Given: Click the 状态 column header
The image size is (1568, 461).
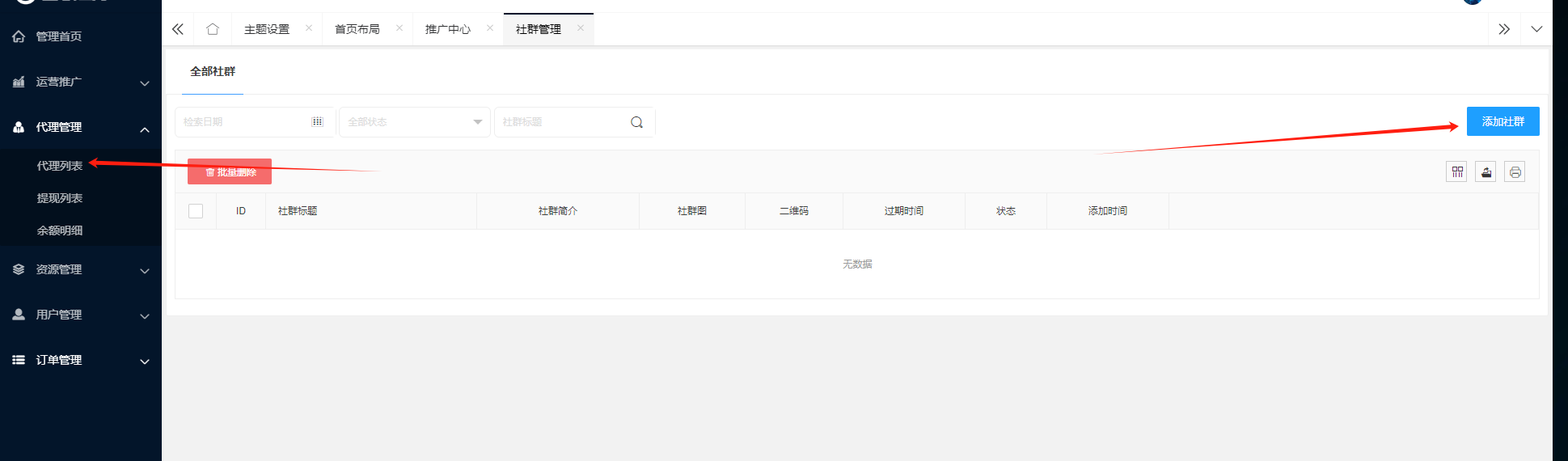Looking at the screenshot, I should click(x=1006, y=211).
